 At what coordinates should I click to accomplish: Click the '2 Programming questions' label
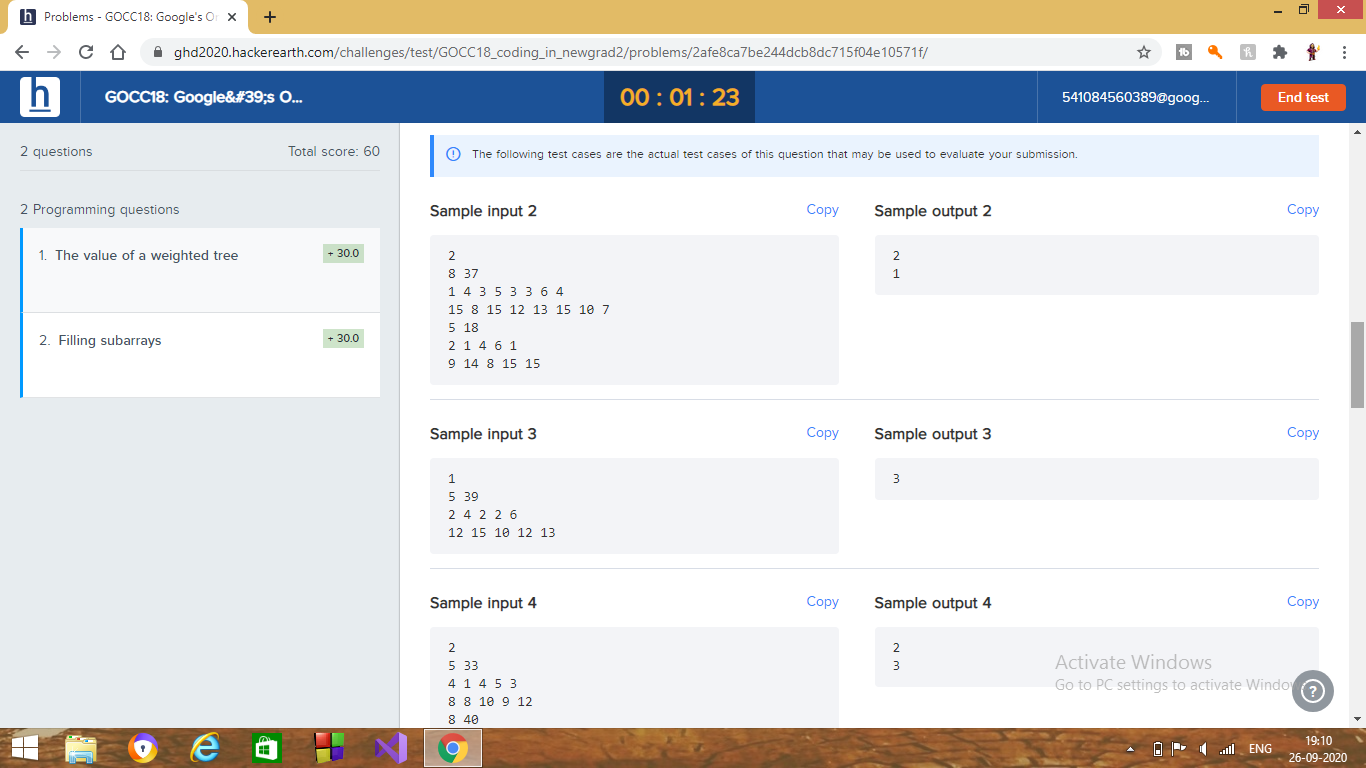(100, 210)
